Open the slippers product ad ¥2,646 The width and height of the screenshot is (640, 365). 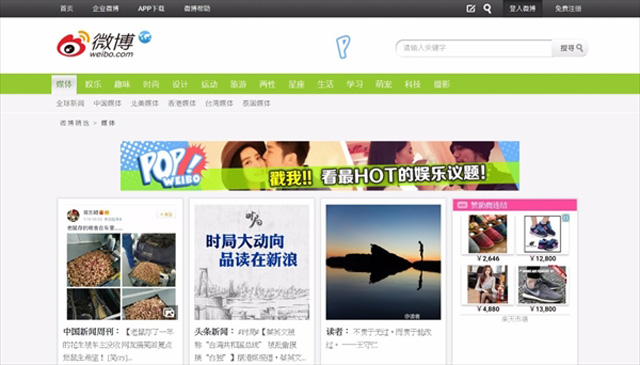488,238
